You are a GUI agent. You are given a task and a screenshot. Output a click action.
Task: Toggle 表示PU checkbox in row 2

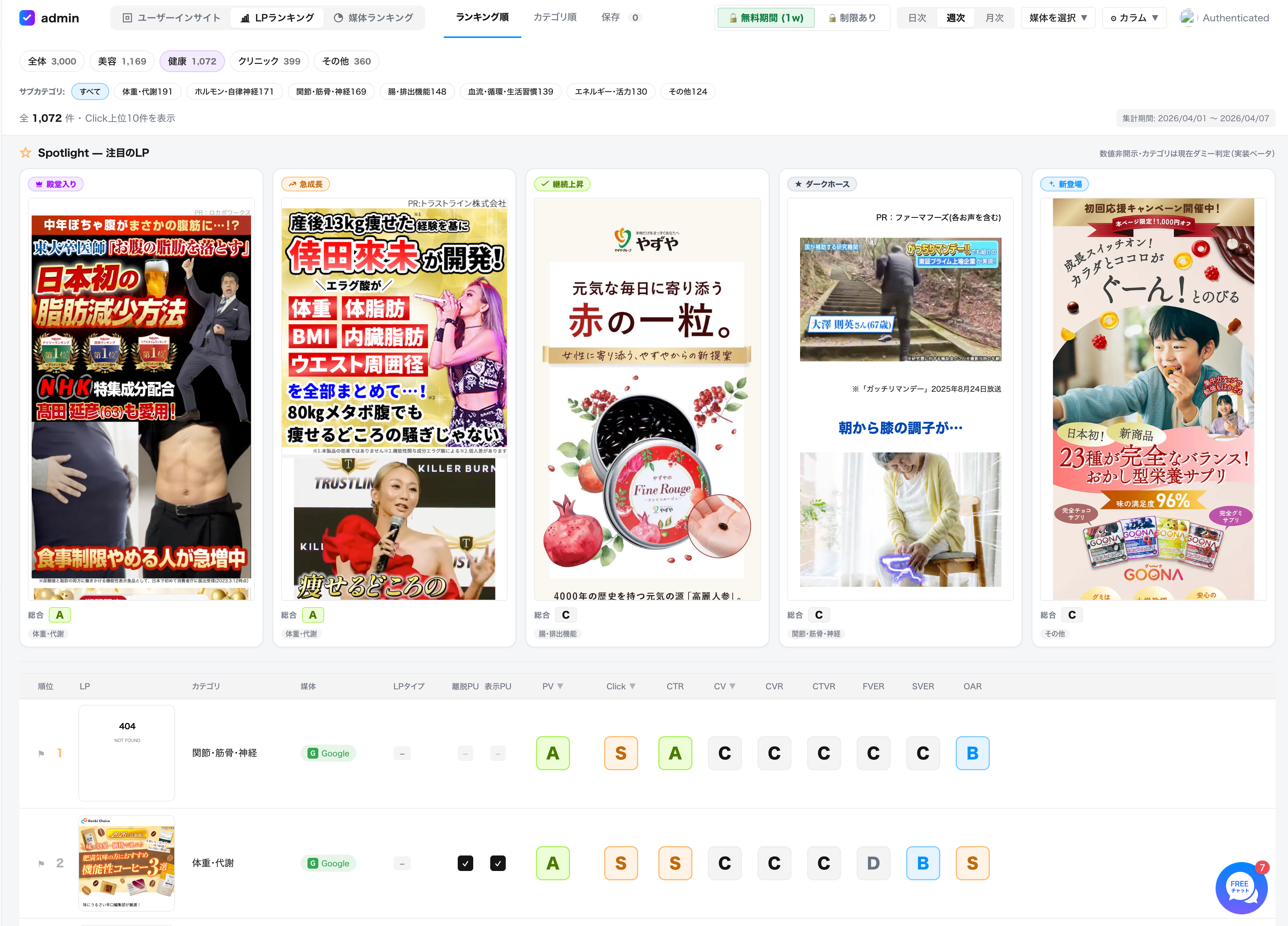point(498,864)
